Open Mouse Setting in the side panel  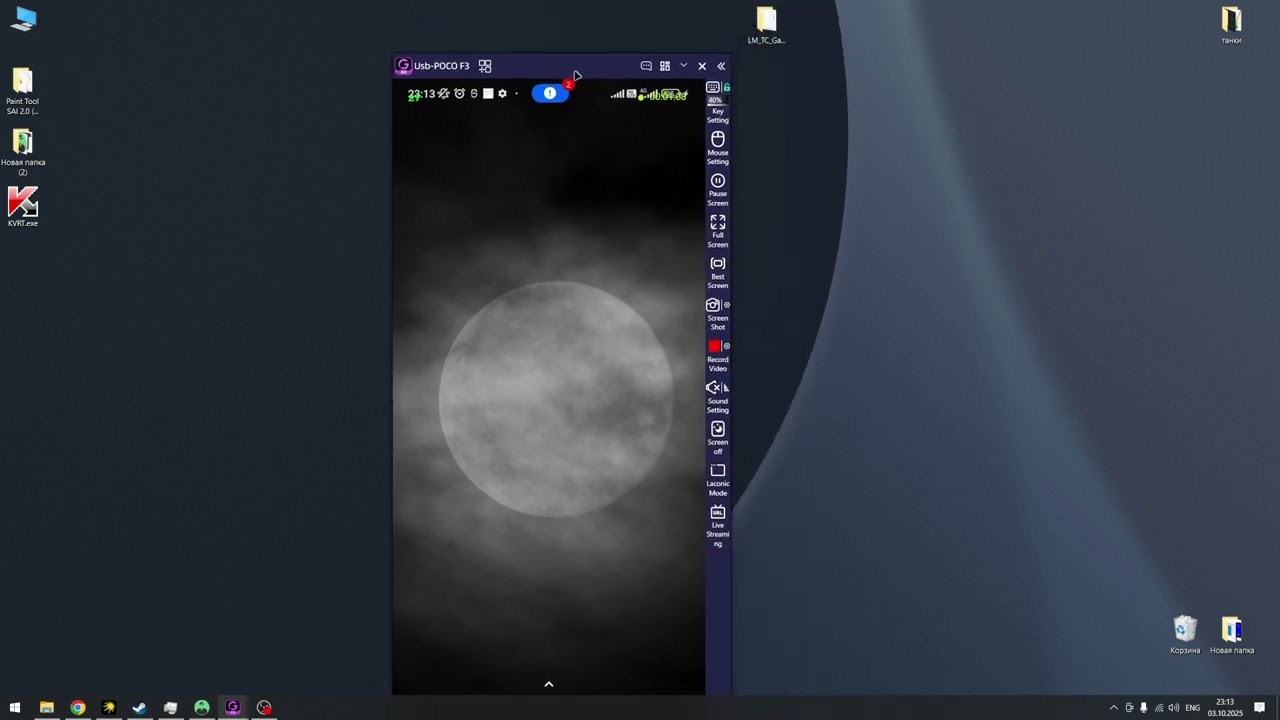pyautogui.click(x=718, y=147)
